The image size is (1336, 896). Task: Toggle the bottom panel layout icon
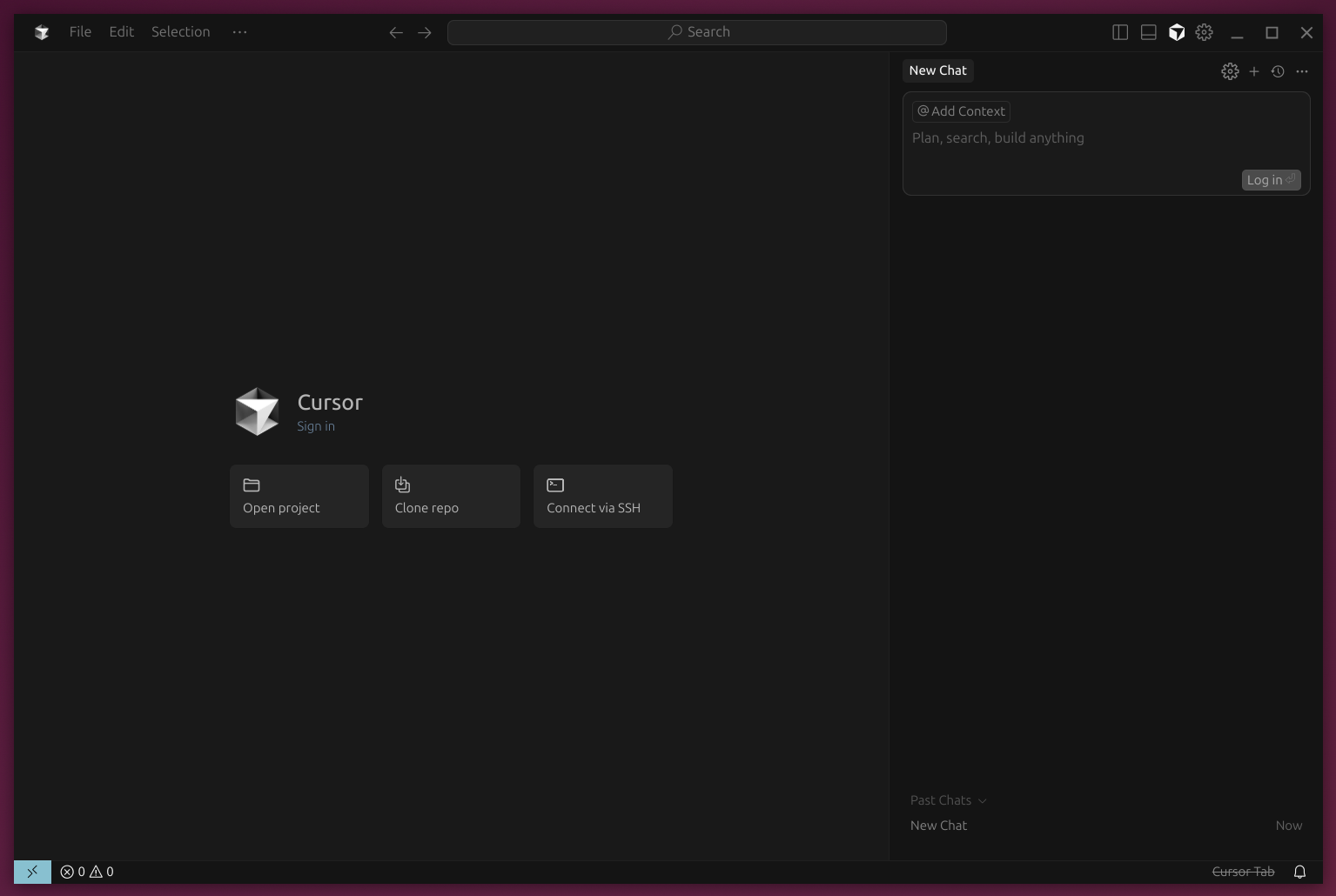tap(1148, 32)
